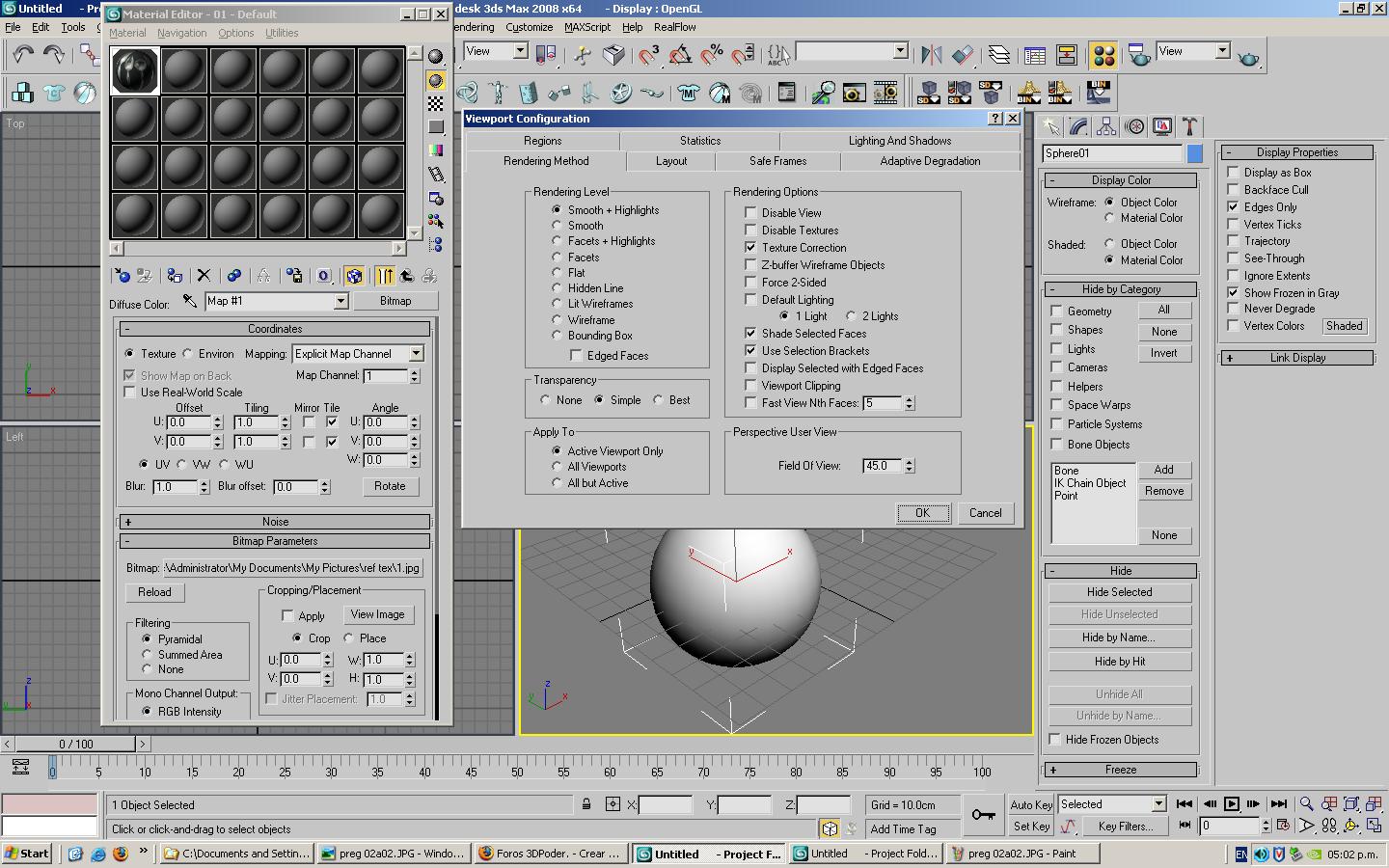
Task: Expand the Link Display rollout
Action: tap(1296, 358)
